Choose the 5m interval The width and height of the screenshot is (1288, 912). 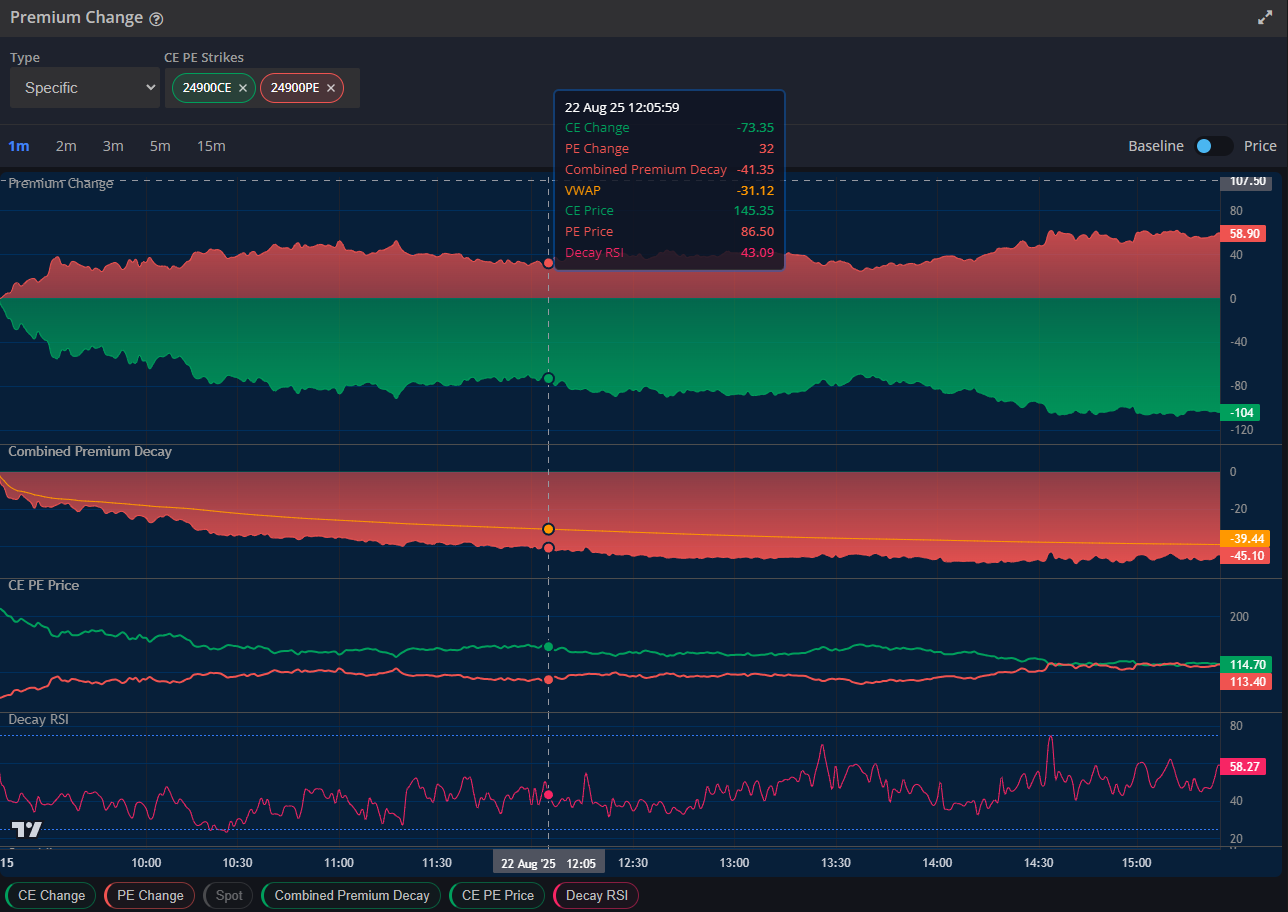pos(160,146)
